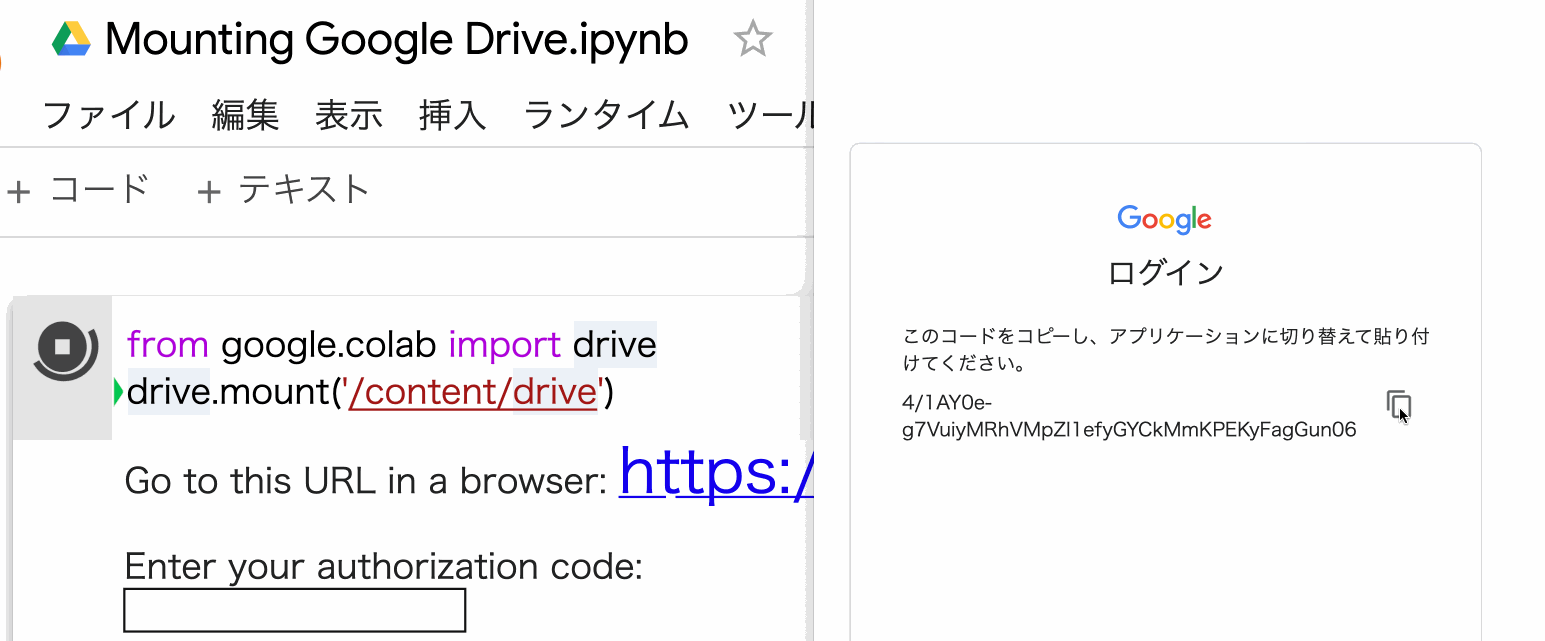Click the ログイン heading on the Google card

(x=1165, y=272)
